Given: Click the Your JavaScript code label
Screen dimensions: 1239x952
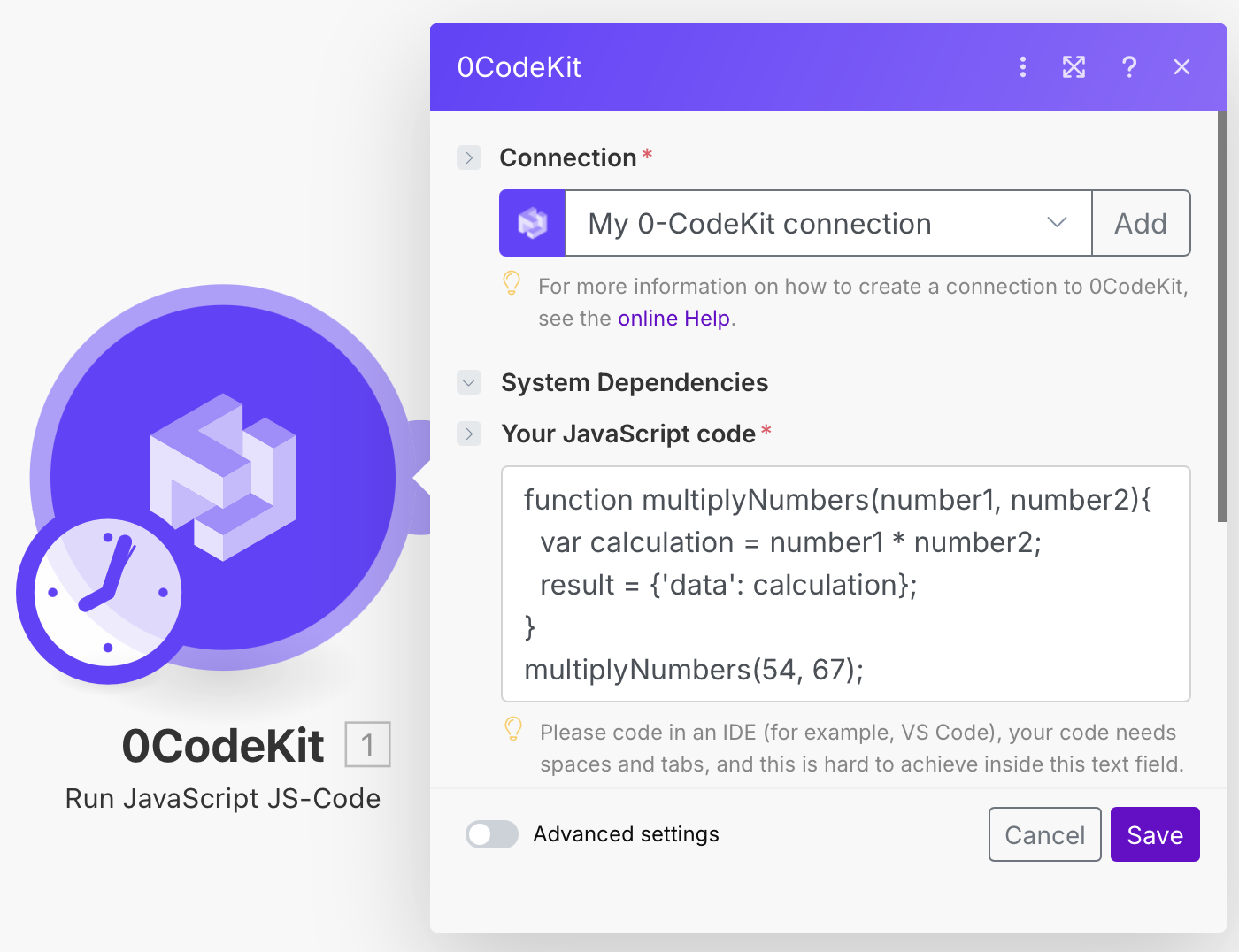Looking at the screenshot, I should [628, 434].
